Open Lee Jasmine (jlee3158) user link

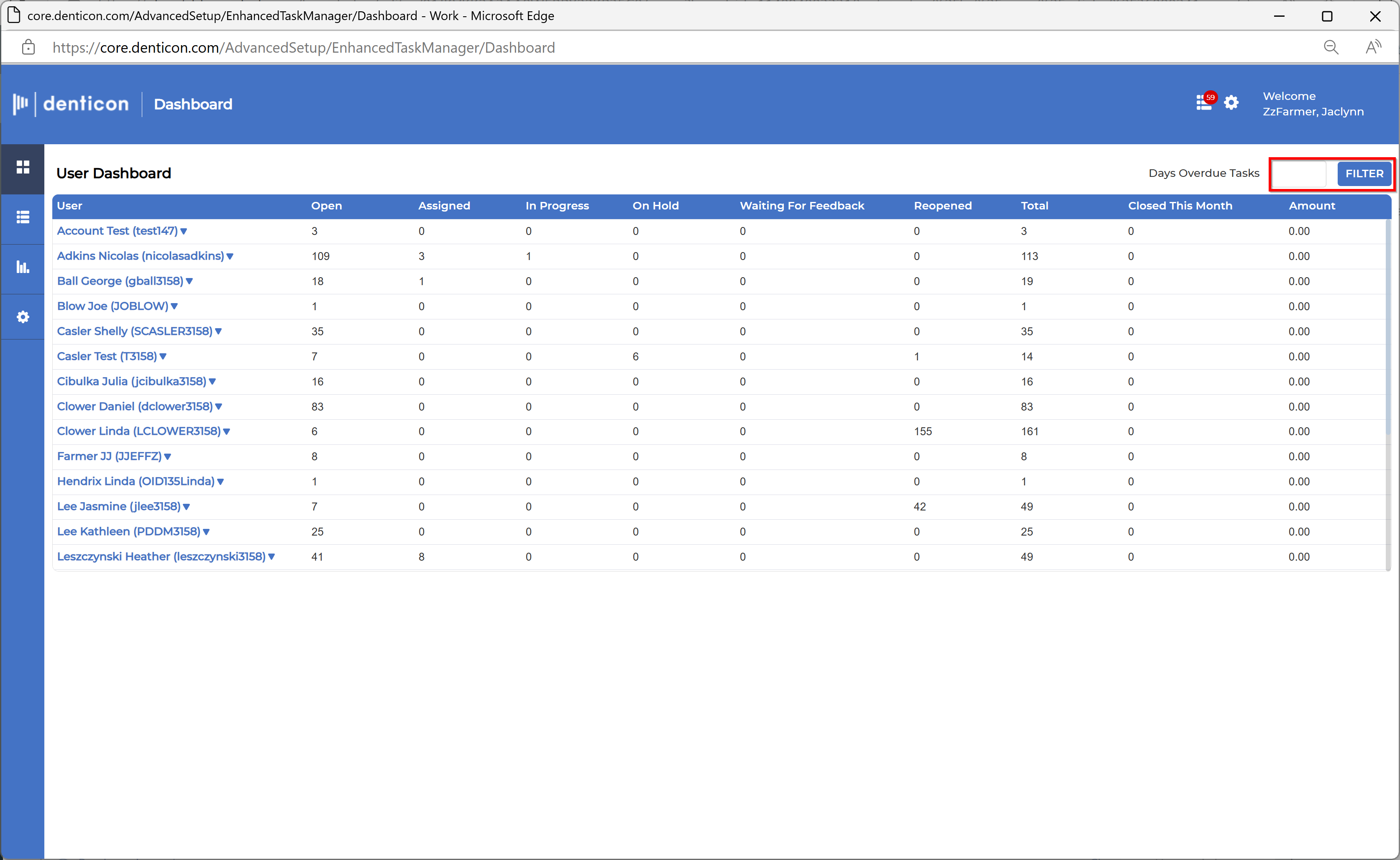(119, 506)
